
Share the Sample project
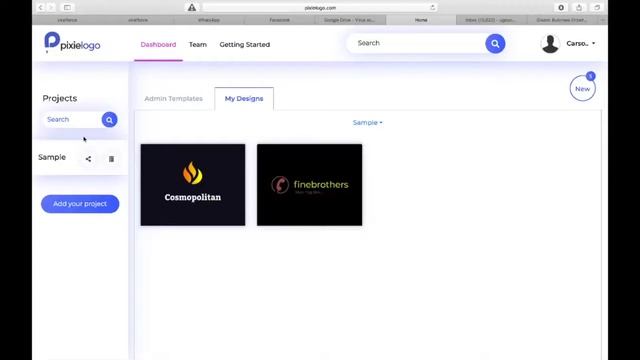point(88,159)
